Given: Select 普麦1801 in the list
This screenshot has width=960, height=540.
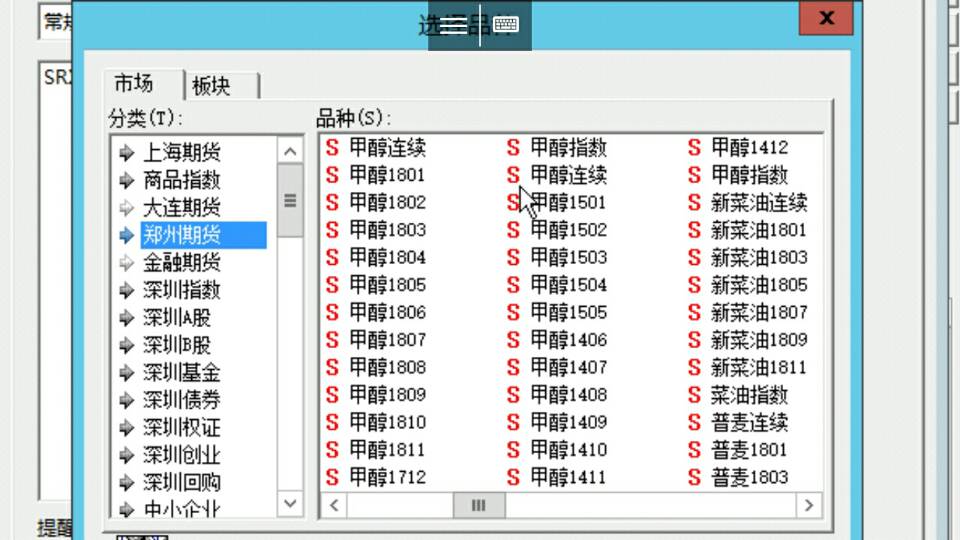Looking at the screenshot, I should click(749, 450).
